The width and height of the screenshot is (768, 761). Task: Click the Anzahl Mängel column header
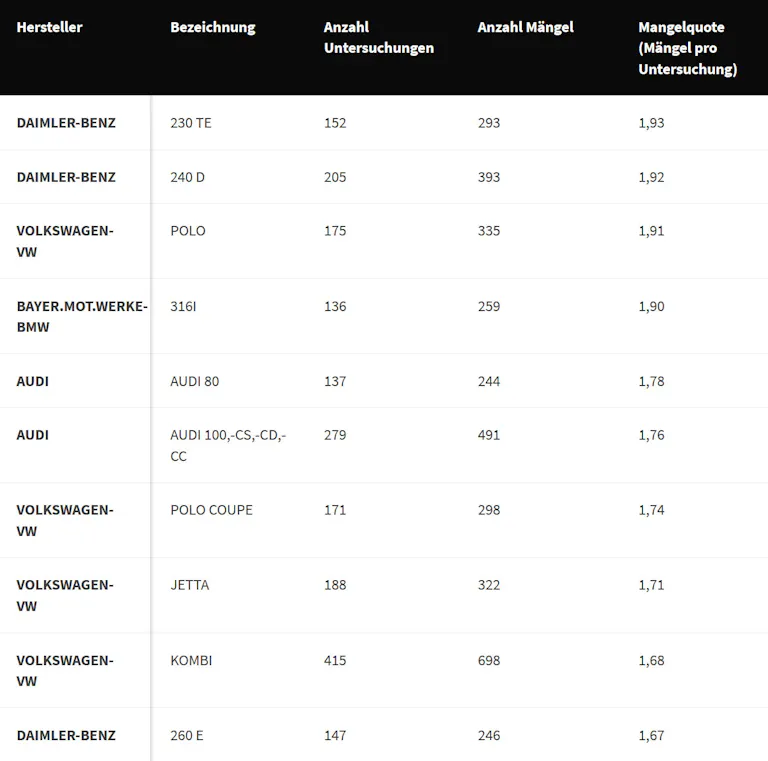click(525, 27)
